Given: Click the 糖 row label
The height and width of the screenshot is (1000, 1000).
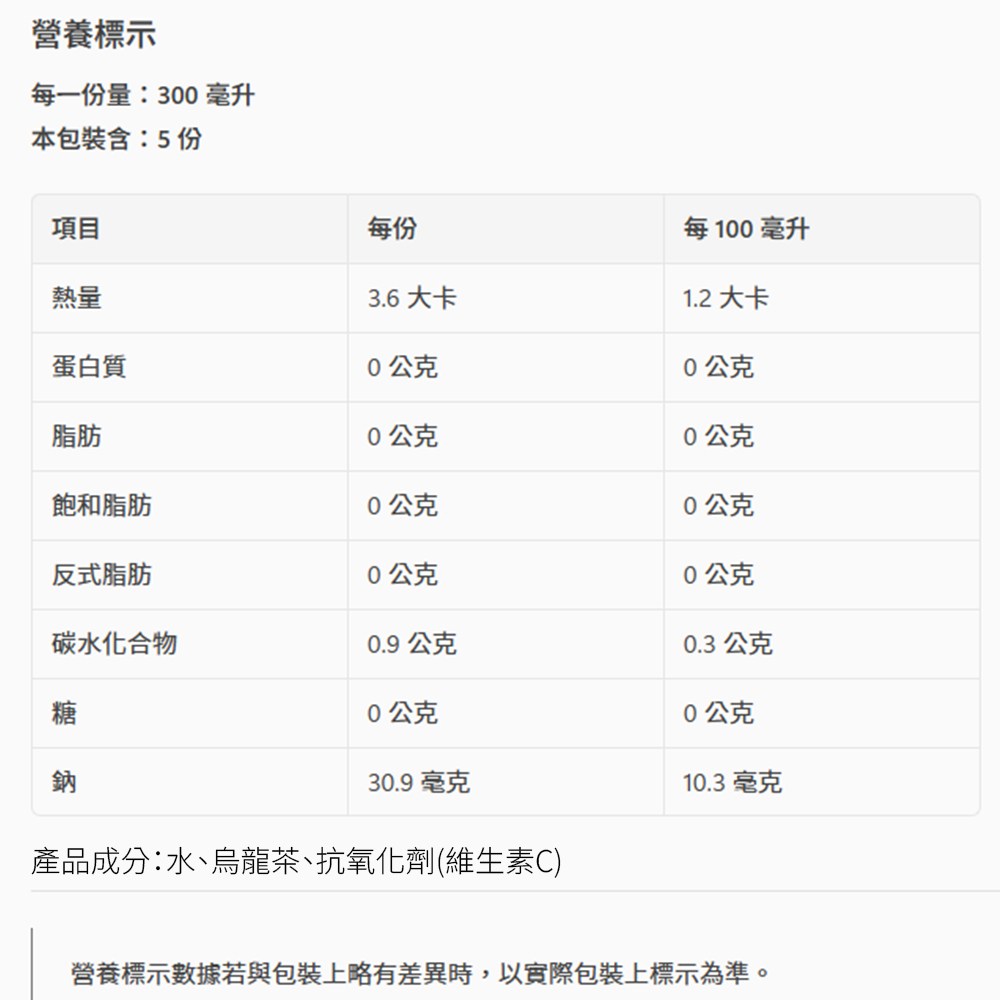Looking at the screenshot, I should pyautogui.click(x=64, y=713).
